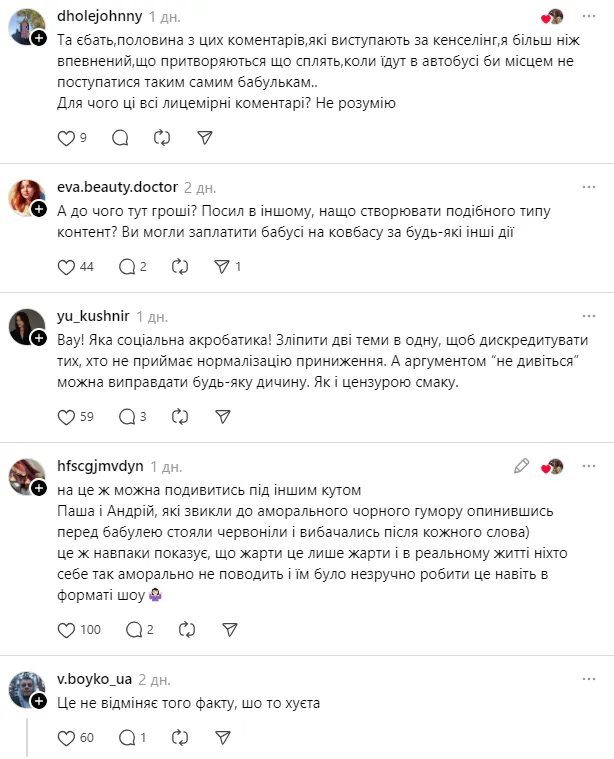Repost yu_kushnir's comment
Image resolution: width=614 pixels, height=759 pixels.
pyautogui.click(x=180, y=416)
